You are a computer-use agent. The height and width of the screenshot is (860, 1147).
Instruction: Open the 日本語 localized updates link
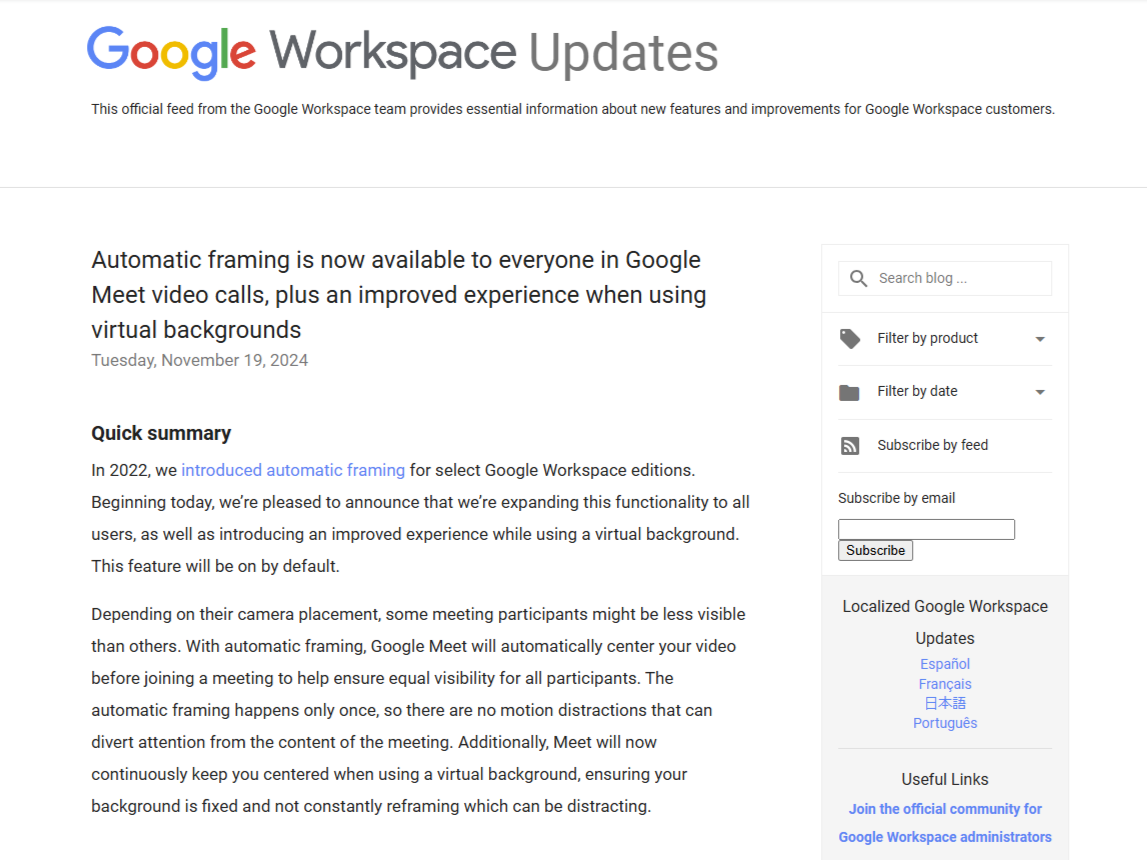944,704
